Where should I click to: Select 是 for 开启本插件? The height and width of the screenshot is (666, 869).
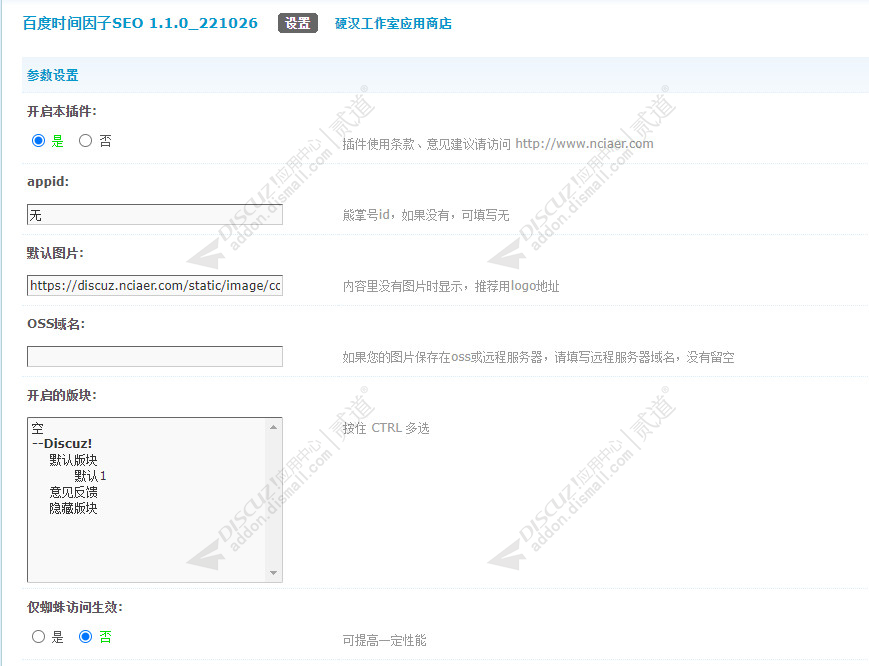point(38,141)
